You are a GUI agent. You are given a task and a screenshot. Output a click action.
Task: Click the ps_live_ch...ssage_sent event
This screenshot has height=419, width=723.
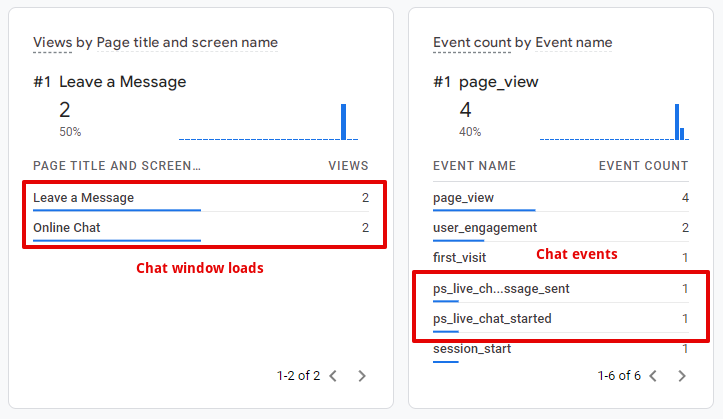[x=501, y=289]
